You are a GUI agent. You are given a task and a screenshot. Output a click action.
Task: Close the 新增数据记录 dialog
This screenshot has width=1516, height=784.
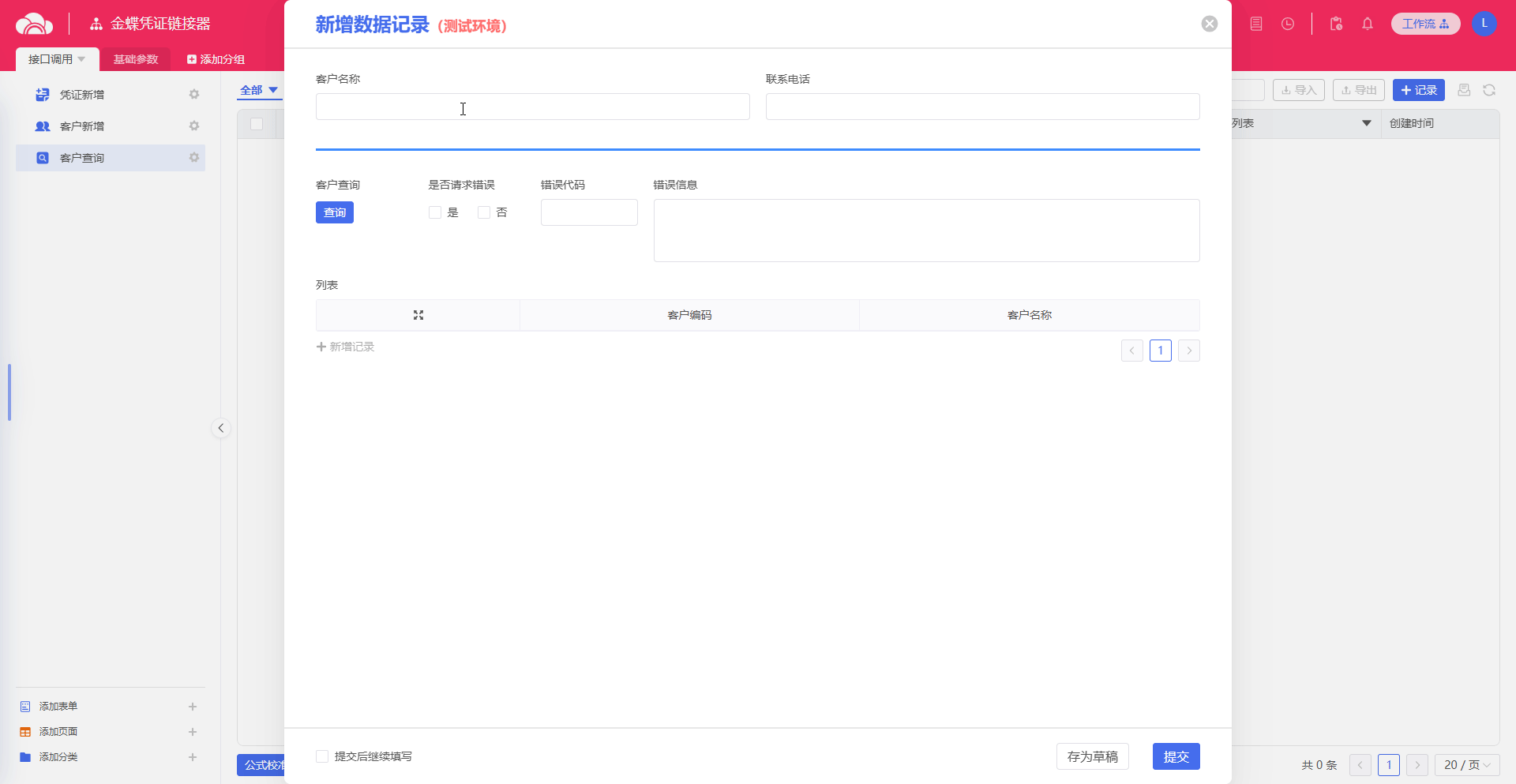(1210, 24)
